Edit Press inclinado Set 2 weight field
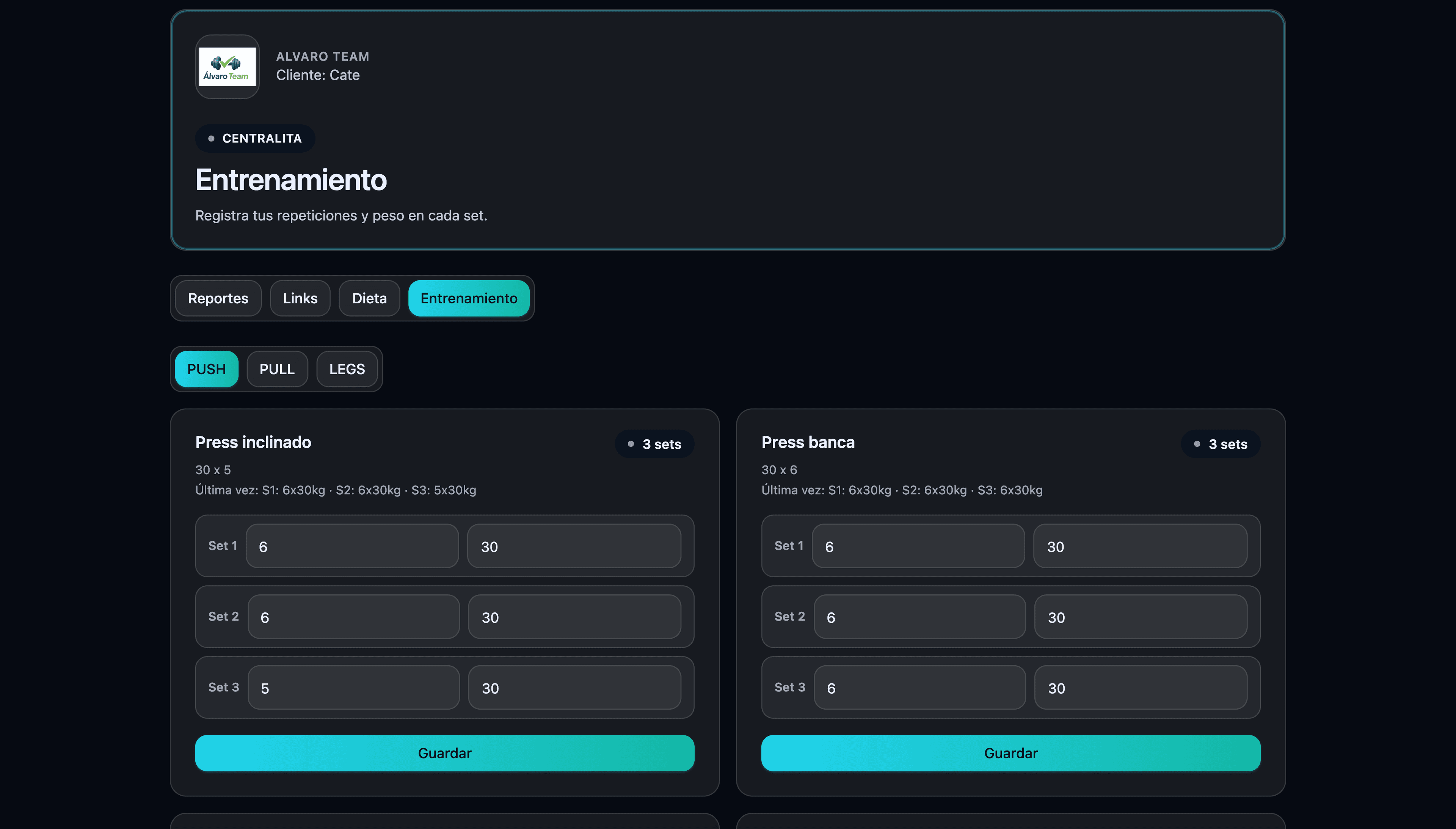The image size is (1456, 829). click(x=574, y=617)
